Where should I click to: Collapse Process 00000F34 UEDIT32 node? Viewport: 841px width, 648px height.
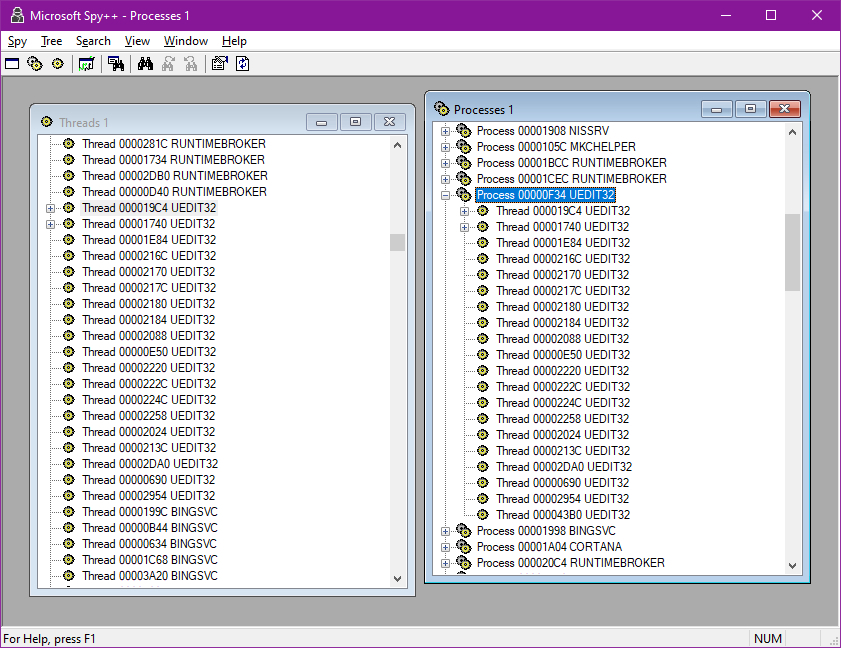point(445,195)
